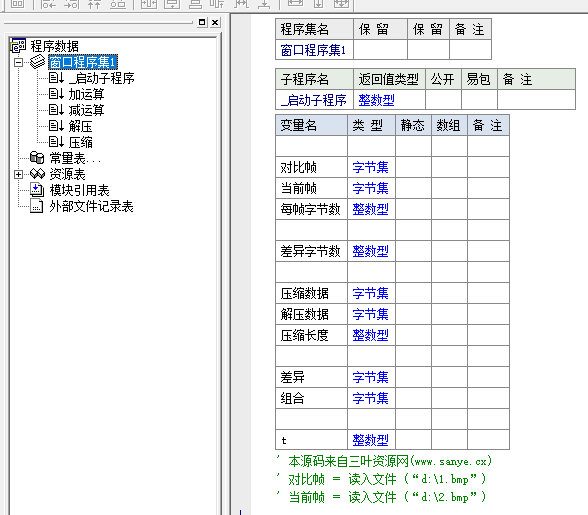Click the 本源码来自三叶资源网 comment line
Screen dimensions: 588x515
coord(384,461)
